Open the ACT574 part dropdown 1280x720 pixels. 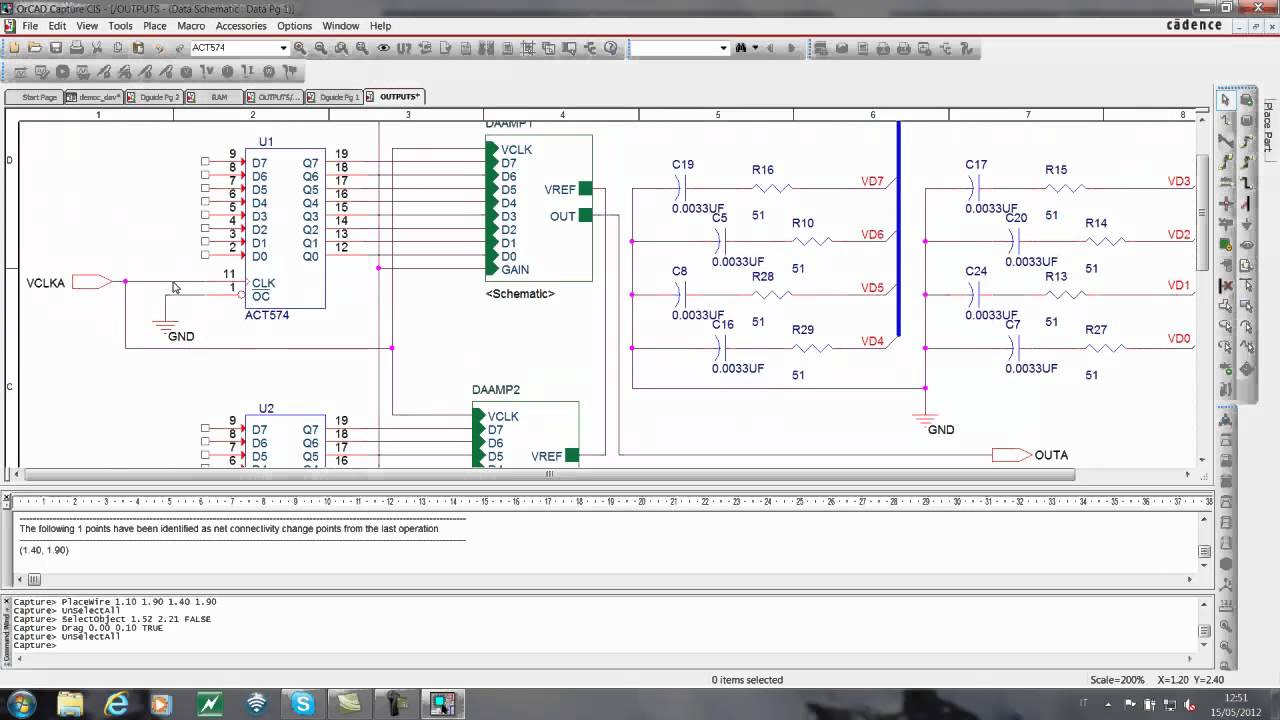coord(283,47)
